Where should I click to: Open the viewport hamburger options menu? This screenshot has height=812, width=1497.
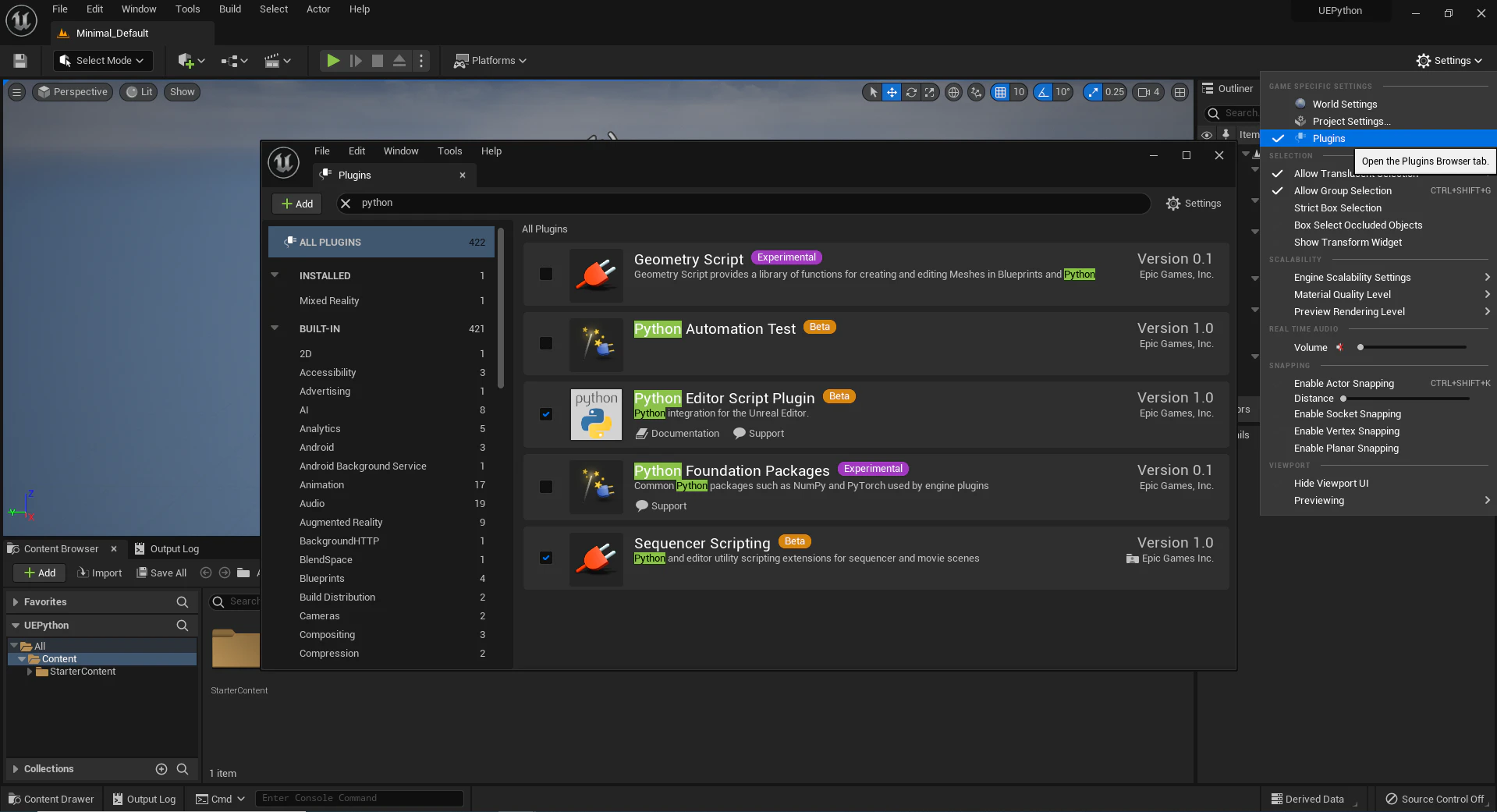tap(16, 92)
